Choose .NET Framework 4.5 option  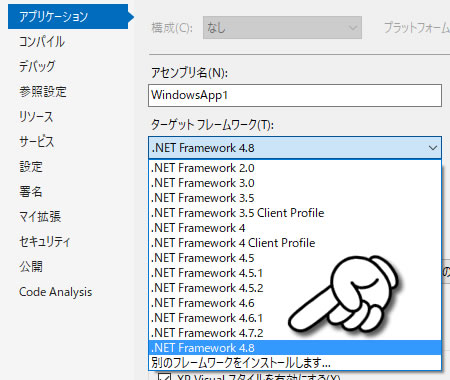295,258
